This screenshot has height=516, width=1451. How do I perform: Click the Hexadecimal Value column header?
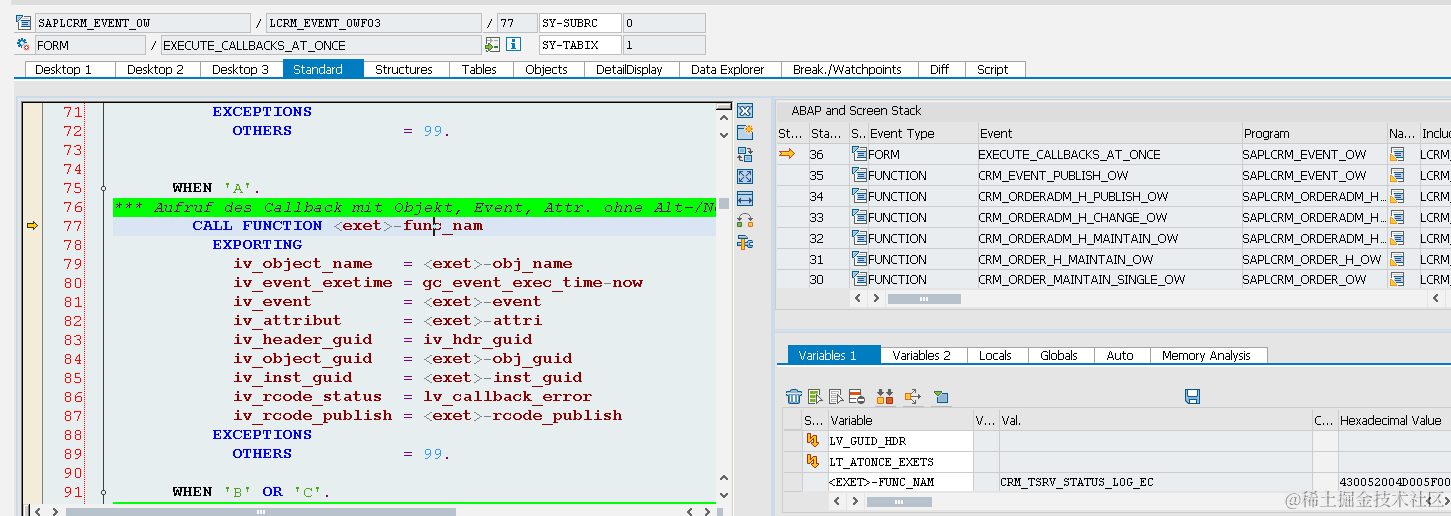tap(1394, 420)
